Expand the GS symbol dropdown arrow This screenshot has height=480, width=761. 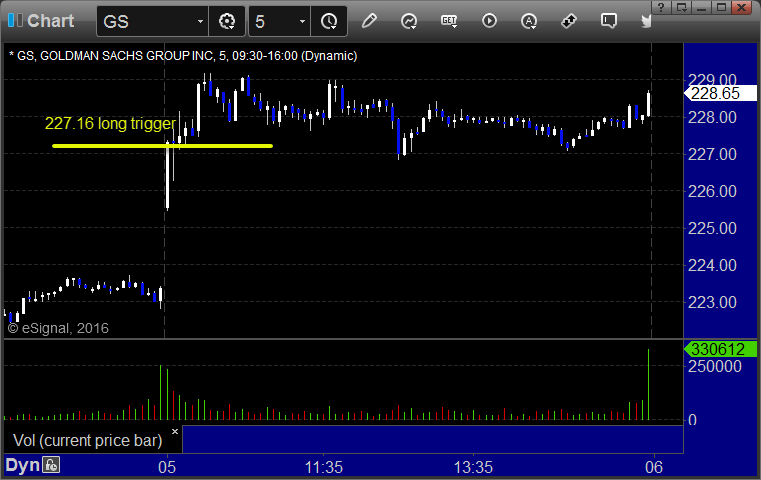tap(200, 21)
